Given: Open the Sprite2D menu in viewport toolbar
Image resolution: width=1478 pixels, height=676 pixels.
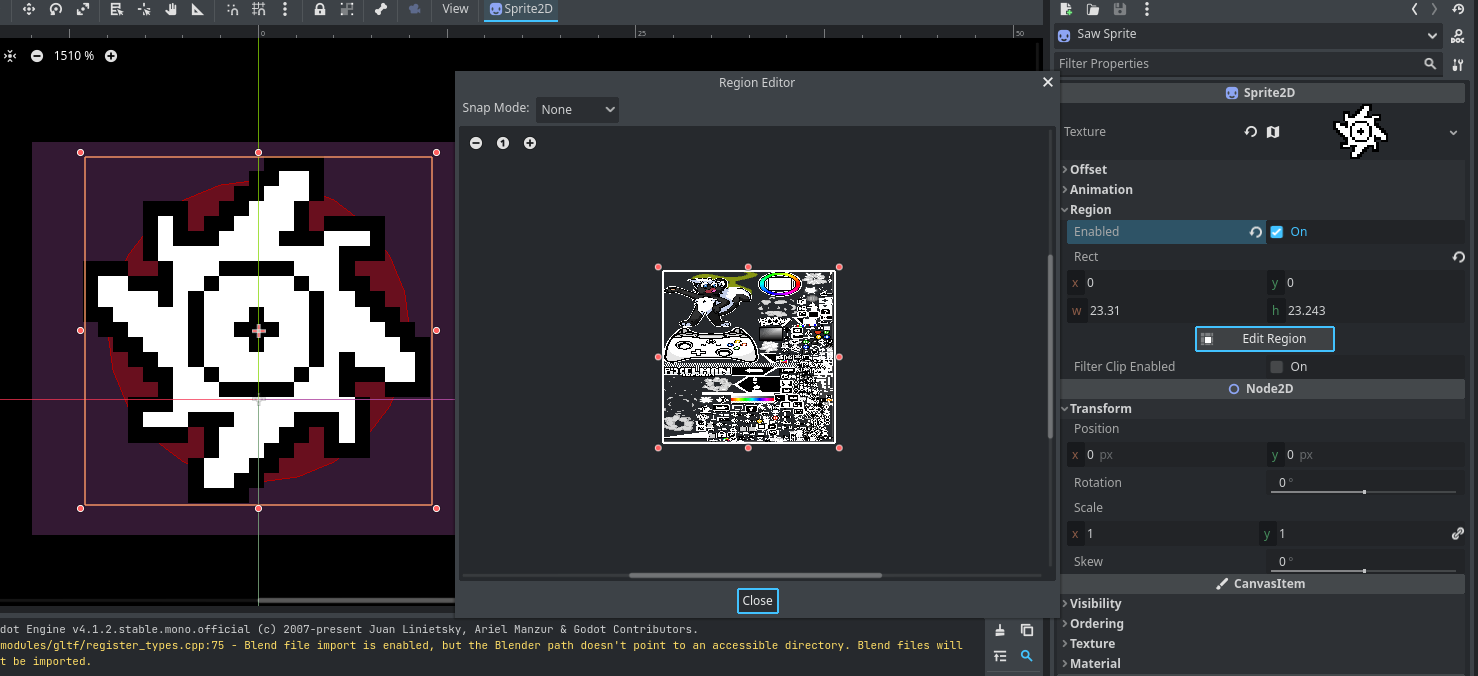Looking at the screenshot, I should [521, 9].
